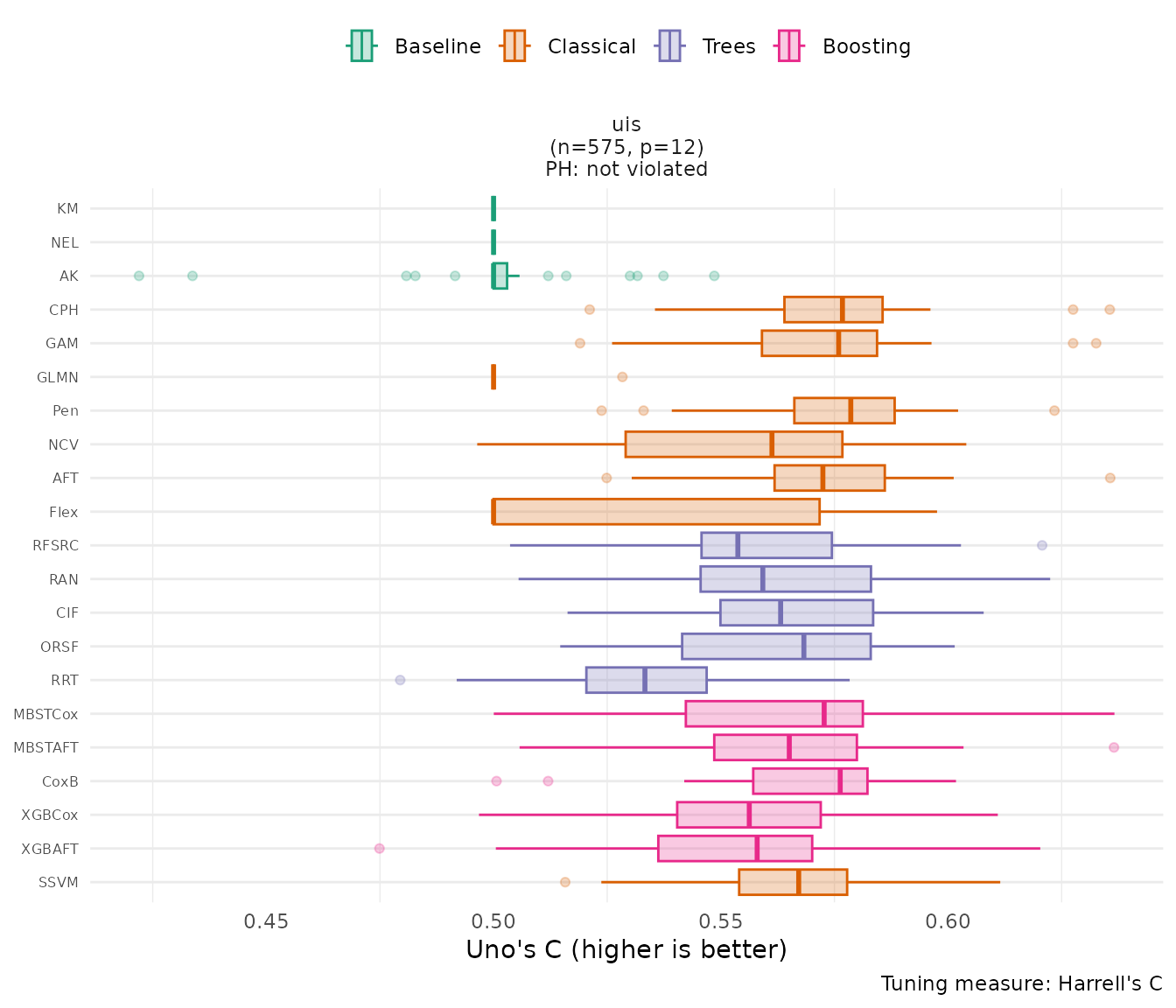Click the XGBAFT pink outlier point
Image resolution: width=1176 pixels, height=1008 pixels.
379,849
